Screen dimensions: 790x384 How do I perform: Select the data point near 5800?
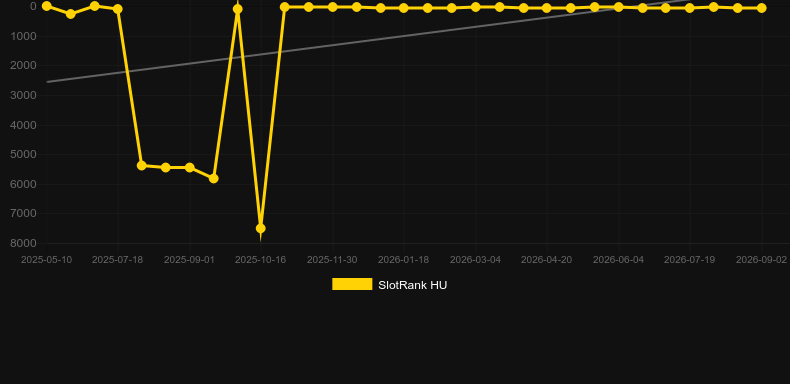point(214,178)
